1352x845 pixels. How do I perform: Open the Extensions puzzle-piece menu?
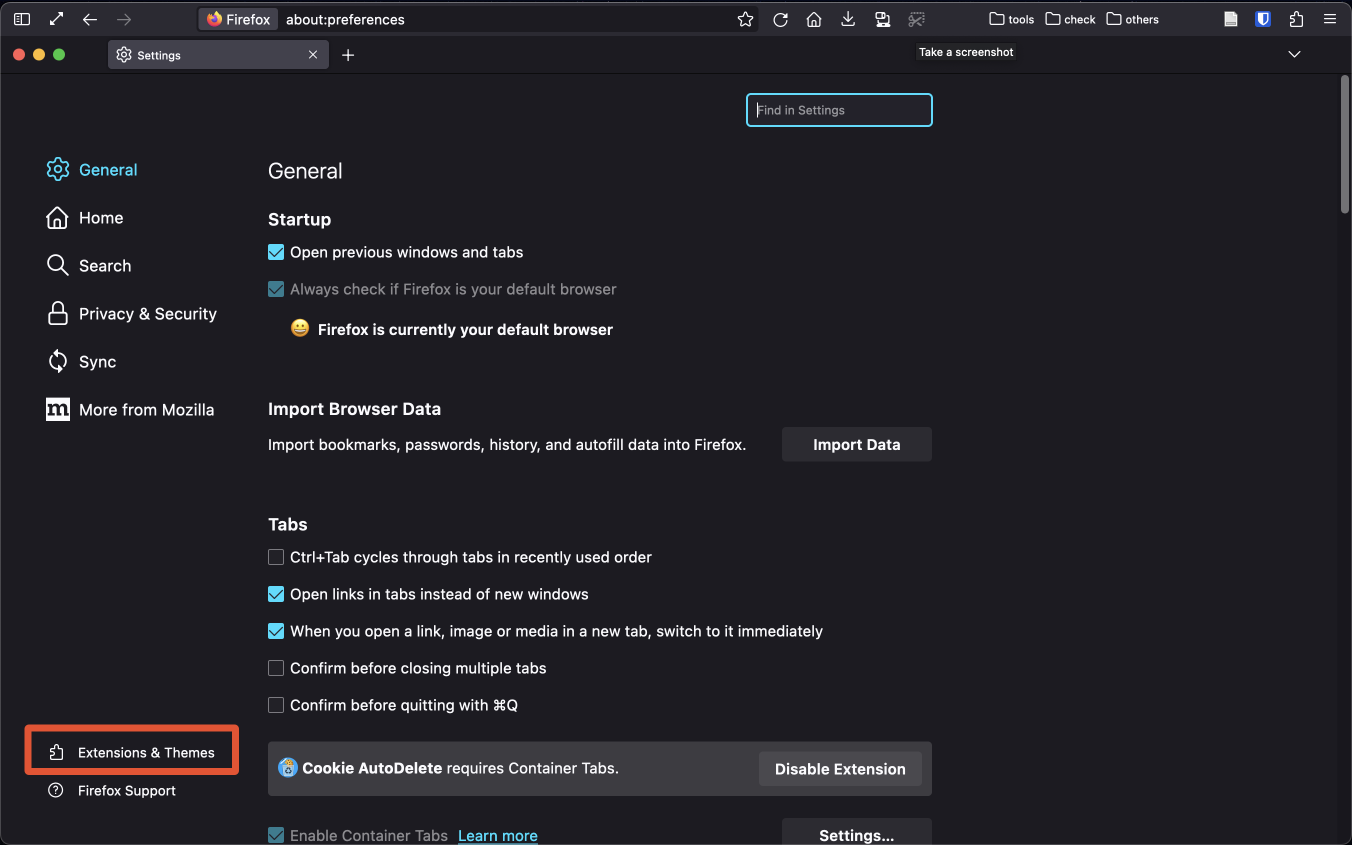click(1296, 19)
